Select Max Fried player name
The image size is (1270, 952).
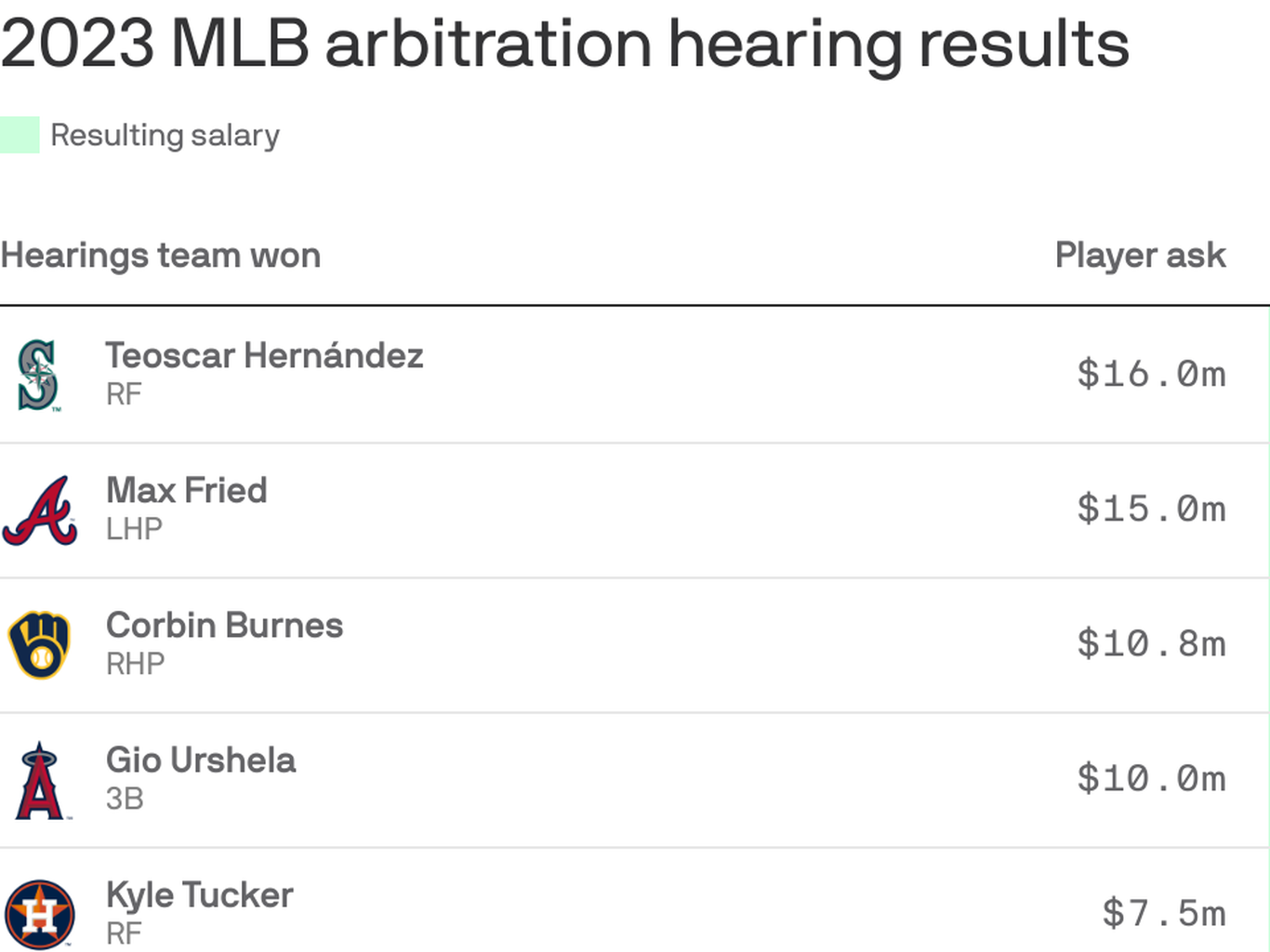(x=187, y=491)
